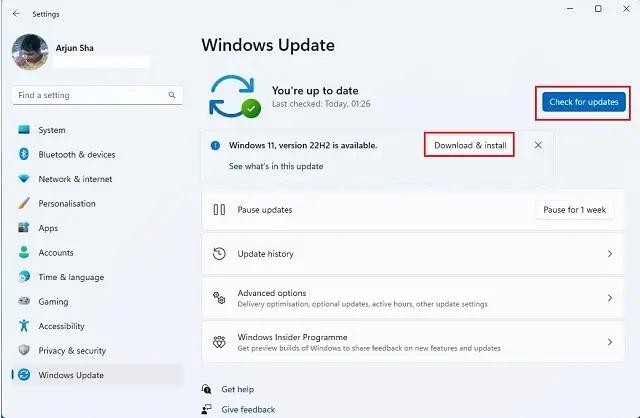Dismiss the 22H2 update notification
The width and height of the screenshot is (640, 418).
click(538, 145)
